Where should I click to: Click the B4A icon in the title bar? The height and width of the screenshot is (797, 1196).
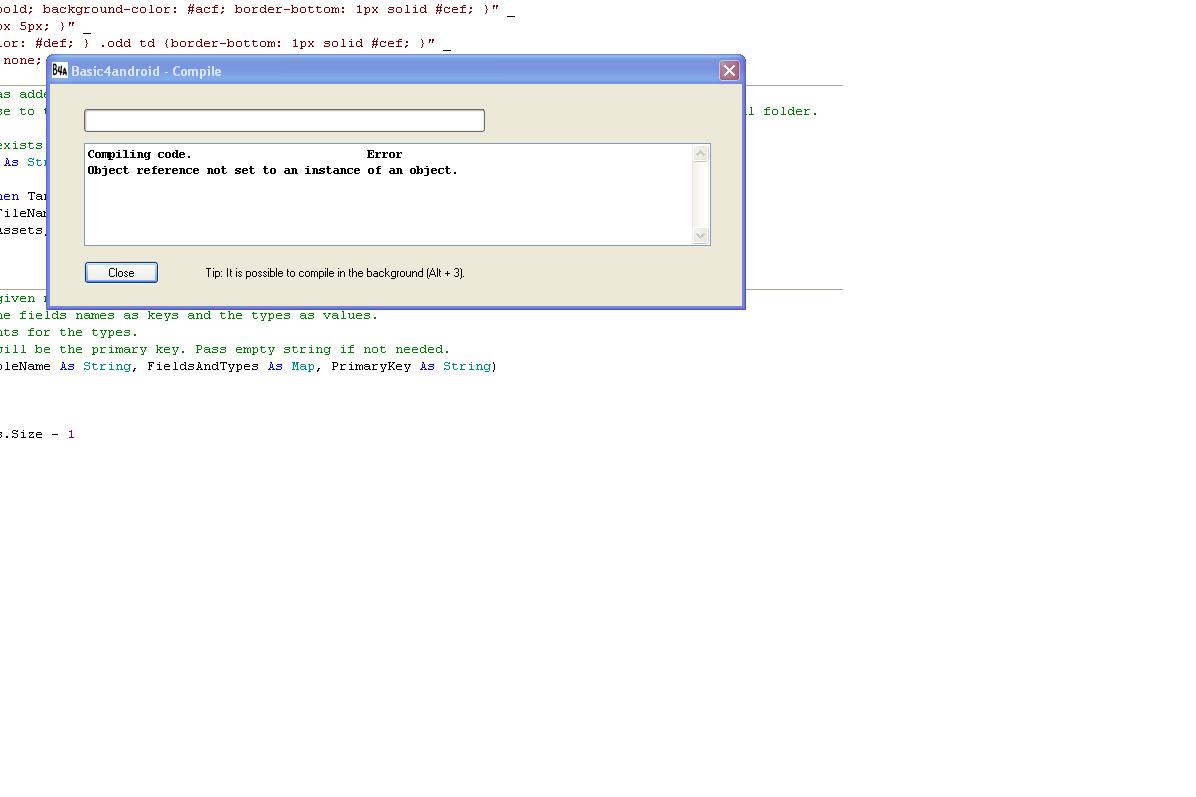(x=59, y=71)
